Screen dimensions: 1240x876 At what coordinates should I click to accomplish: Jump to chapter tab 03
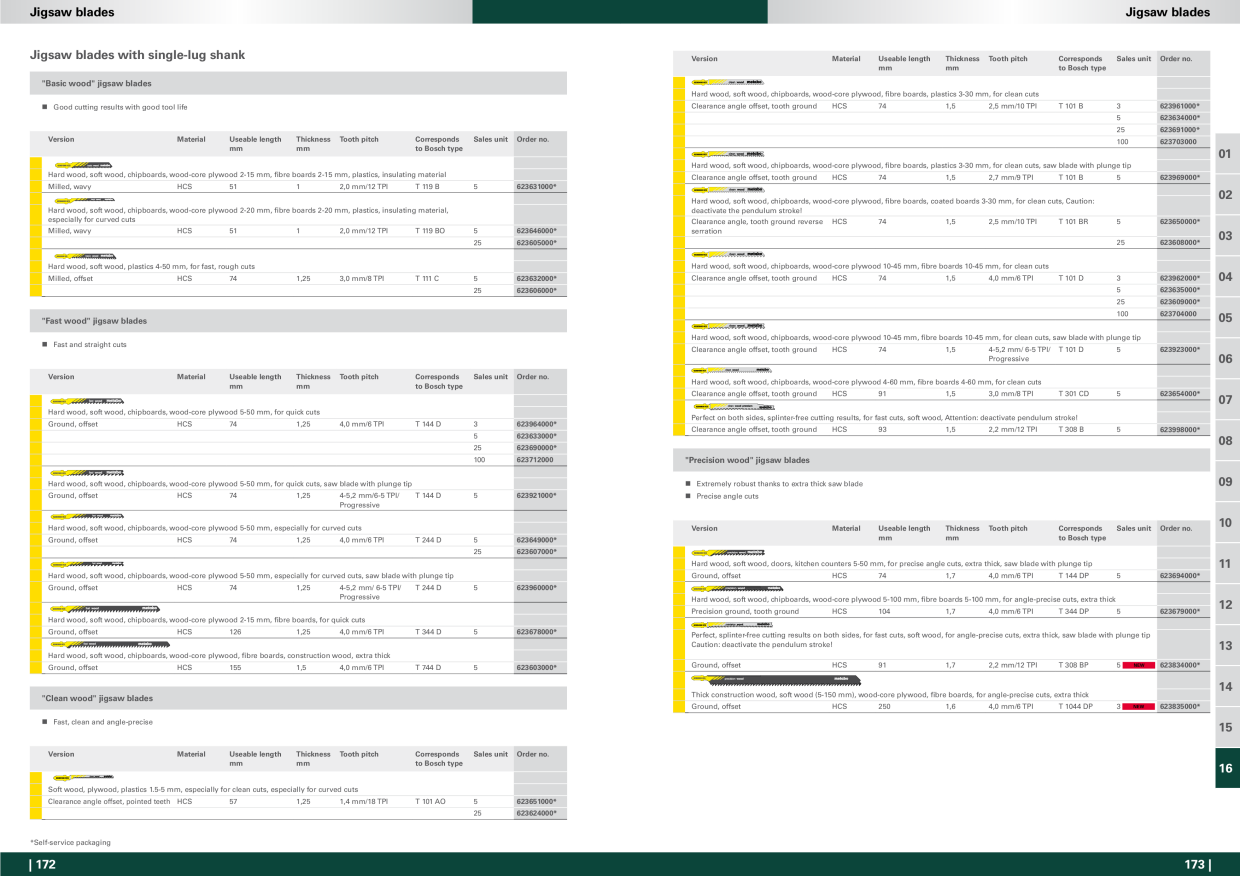1226,236
